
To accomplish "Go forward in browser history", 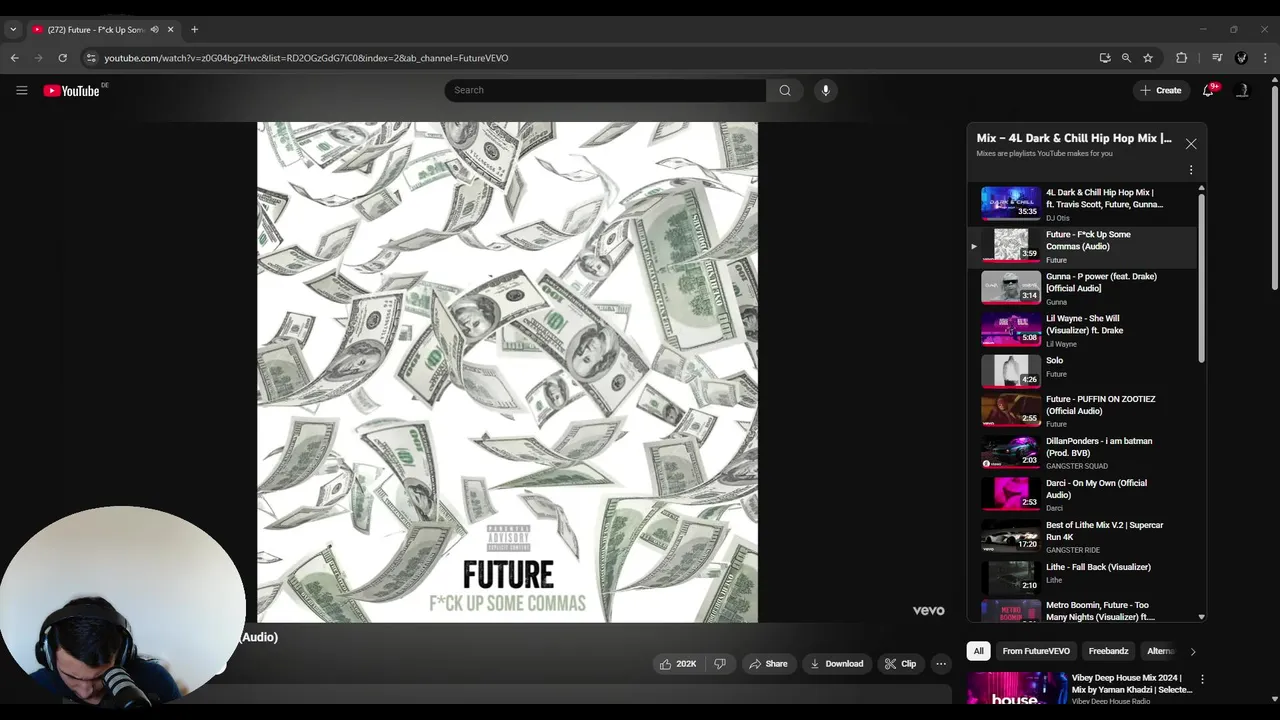I will (38, 58).
